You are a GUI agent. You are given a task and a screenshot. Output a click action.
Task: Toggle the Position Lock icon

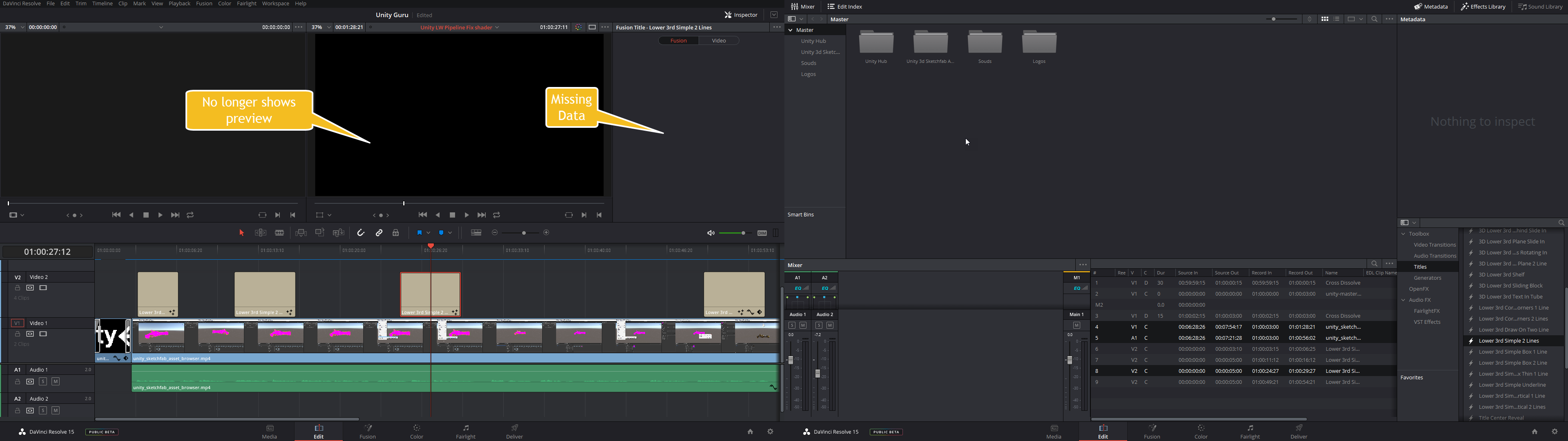click(395, 233)
